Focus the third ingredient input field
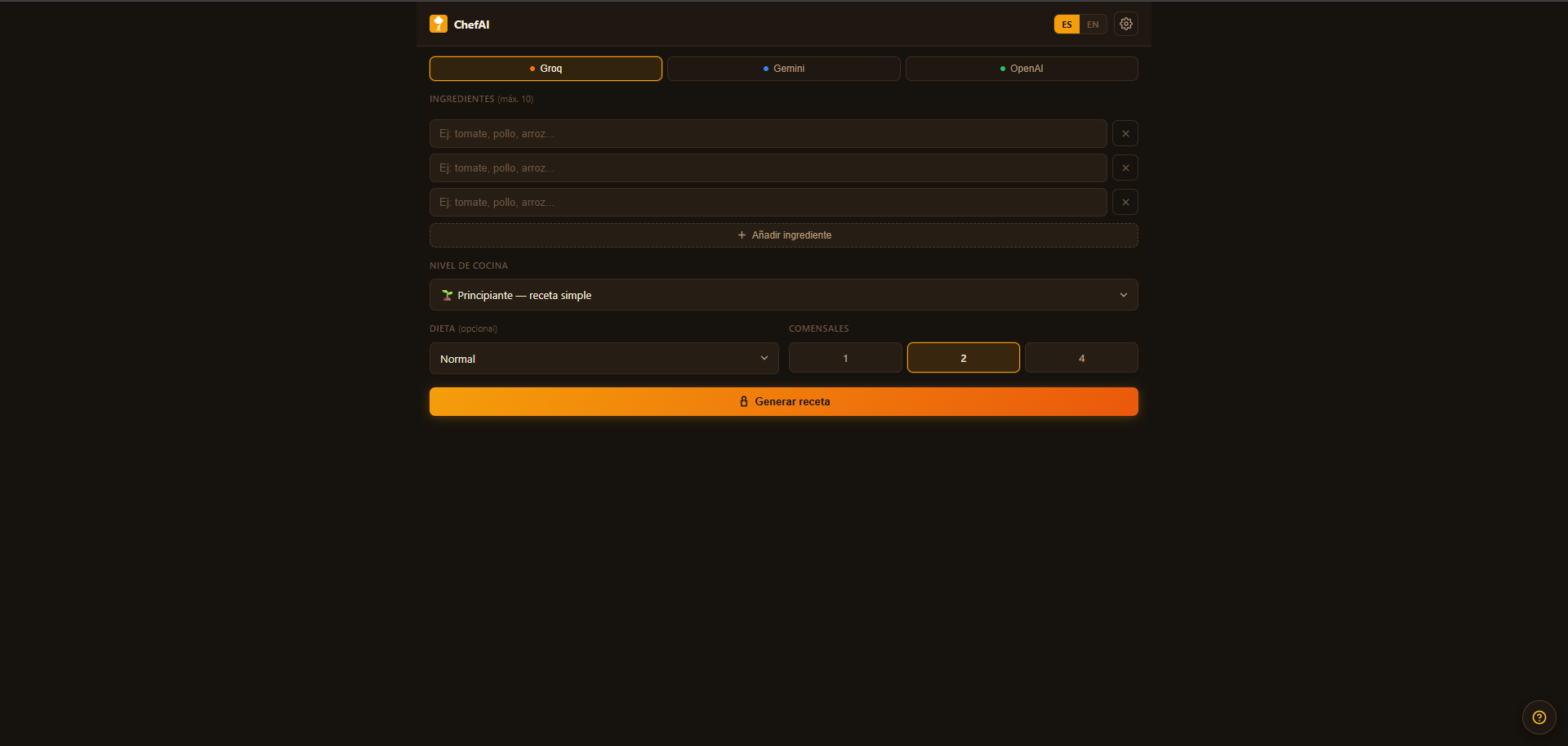 (x=768, y=202)
